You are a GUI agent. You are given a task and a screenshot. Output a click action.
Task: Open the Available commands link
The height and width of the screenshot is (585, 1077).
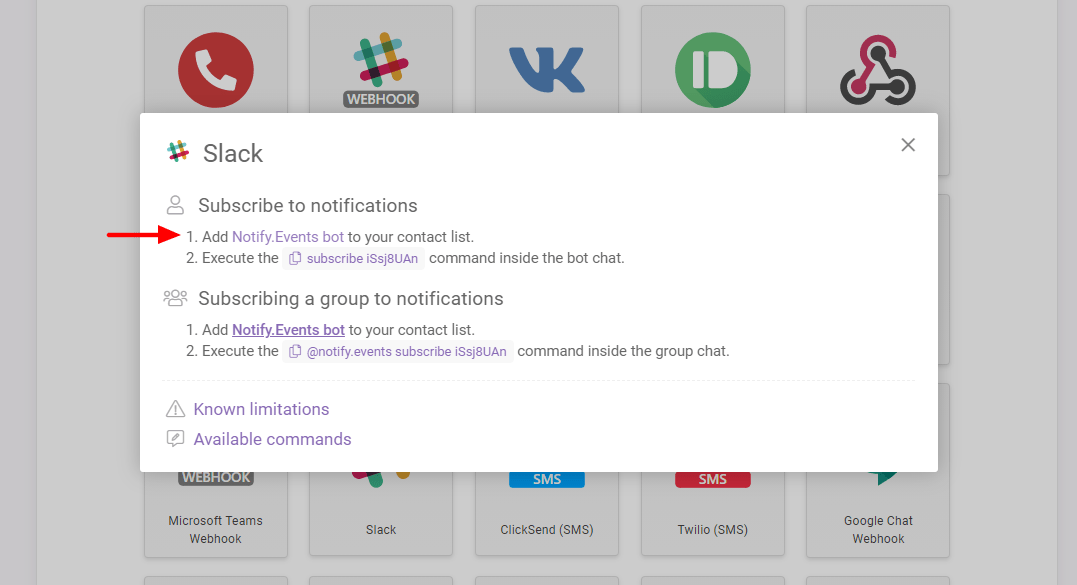click(272, 439)
